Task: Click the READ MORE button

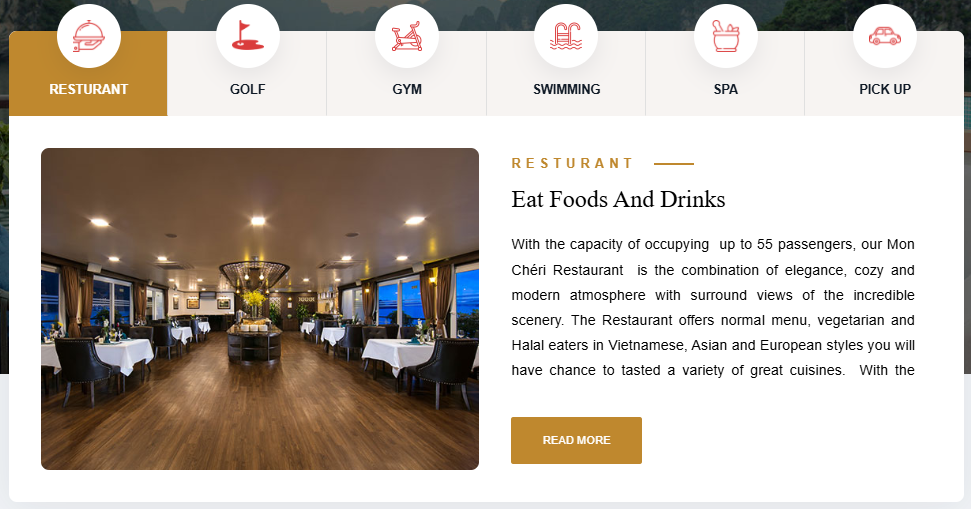Action: coord(577,440)
